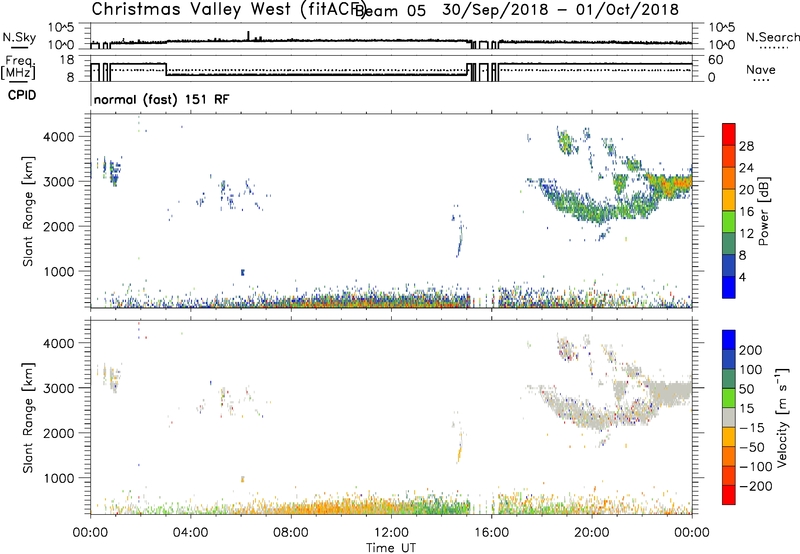The height and width of the screenshot is (554, 800).
Task: Click the yellow velocity streak near 15:00
Action: 459,452
